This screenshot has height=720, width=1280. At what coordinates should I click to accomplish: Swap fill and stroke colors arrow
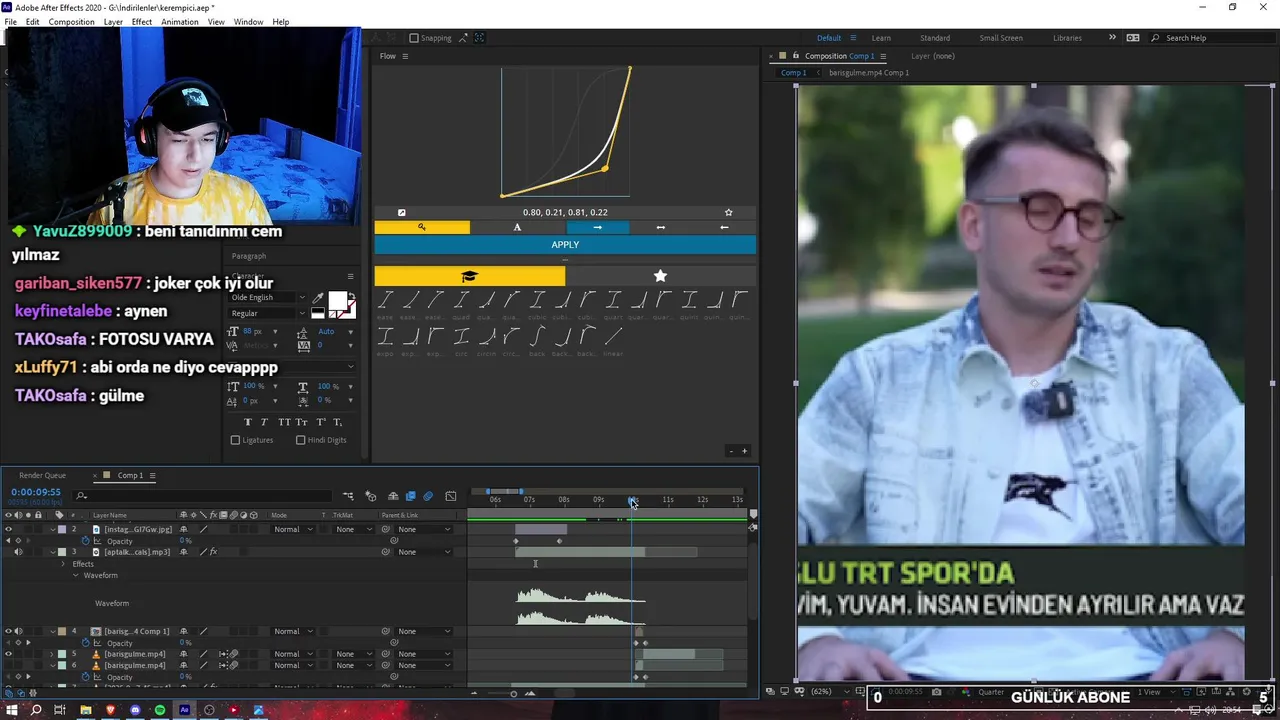click(351, 297)
